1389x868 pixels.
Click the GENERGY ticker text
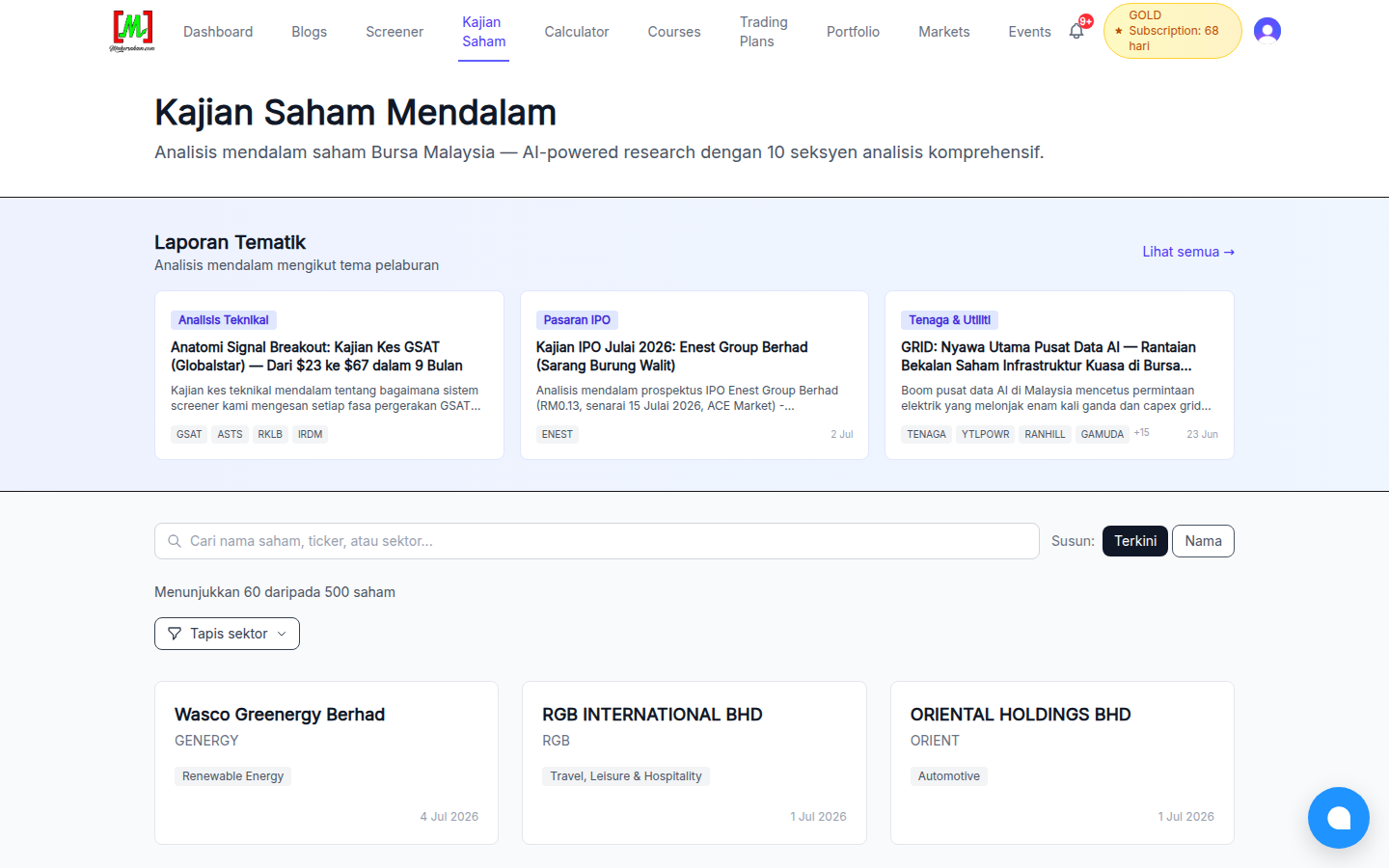[206, 741]
